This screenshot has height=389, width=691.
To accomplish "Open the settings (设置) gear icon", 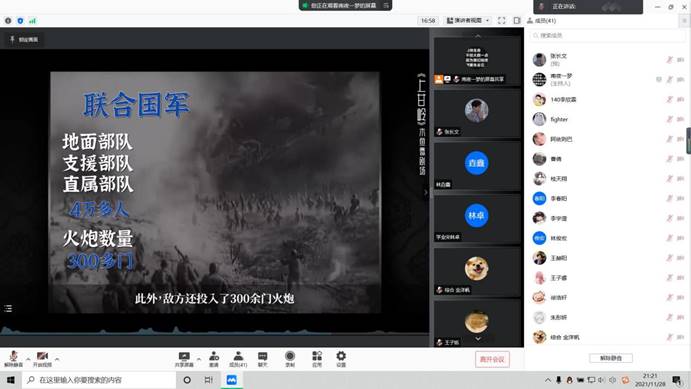I will [x=341, y=359].
